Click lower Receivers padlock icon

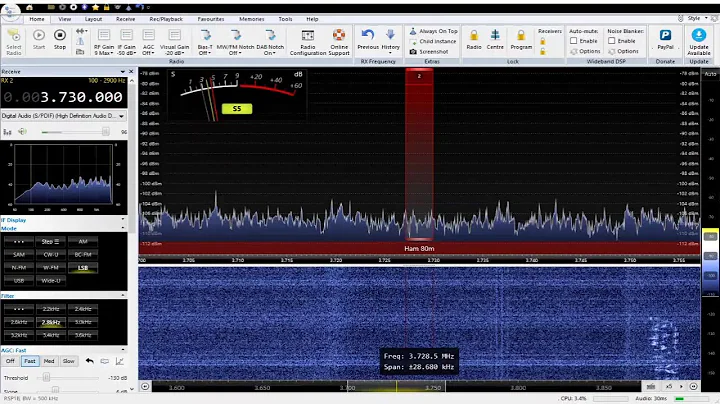[x=543, y=51]
